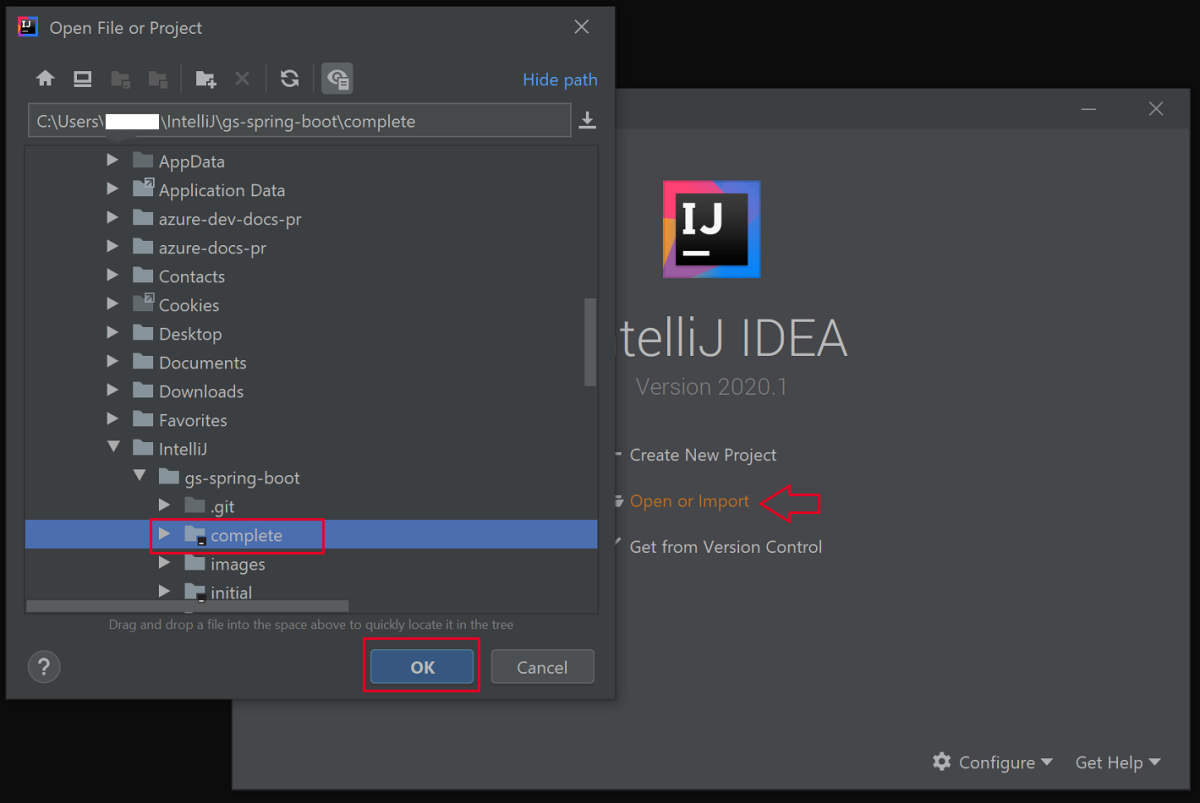Click the Delete X toolbar icon
The image size is (1200, 803).
click(242, 79)
